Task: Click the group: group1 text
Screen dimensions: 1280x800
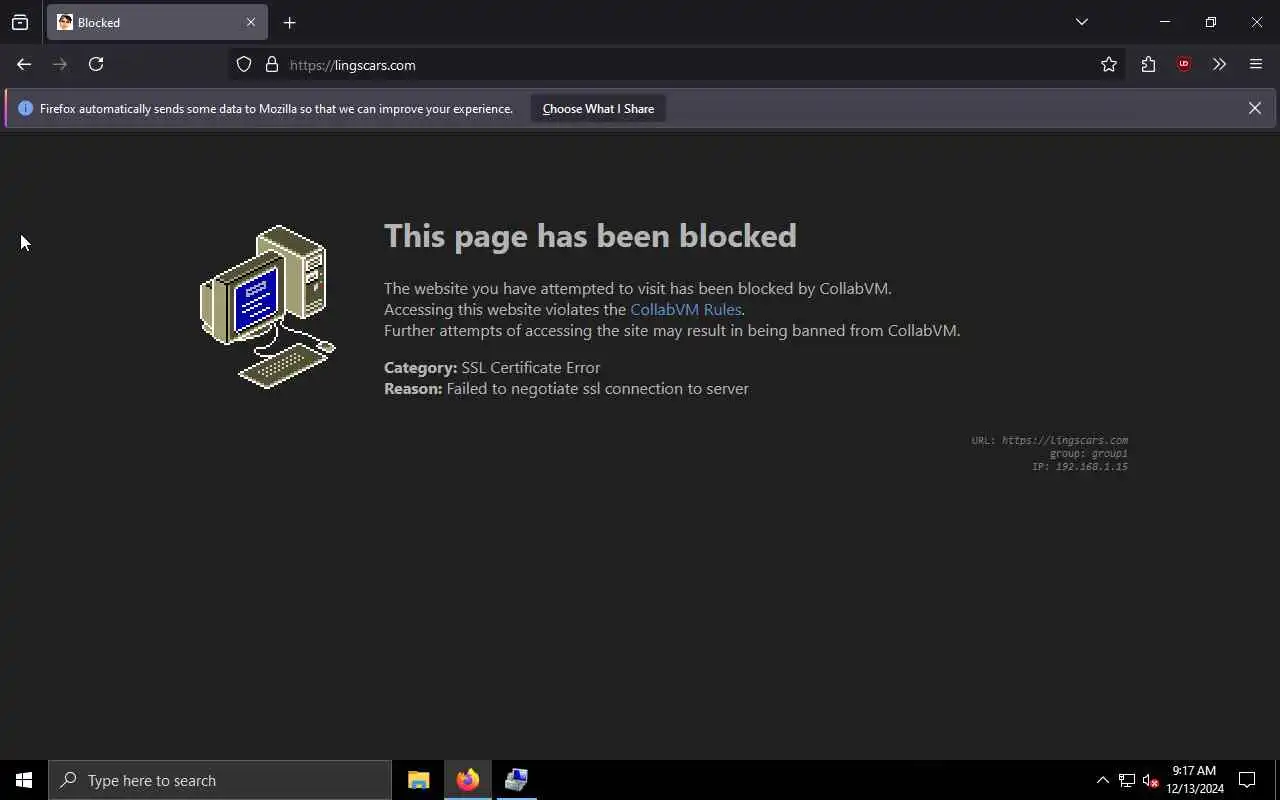Action: 1088,454
